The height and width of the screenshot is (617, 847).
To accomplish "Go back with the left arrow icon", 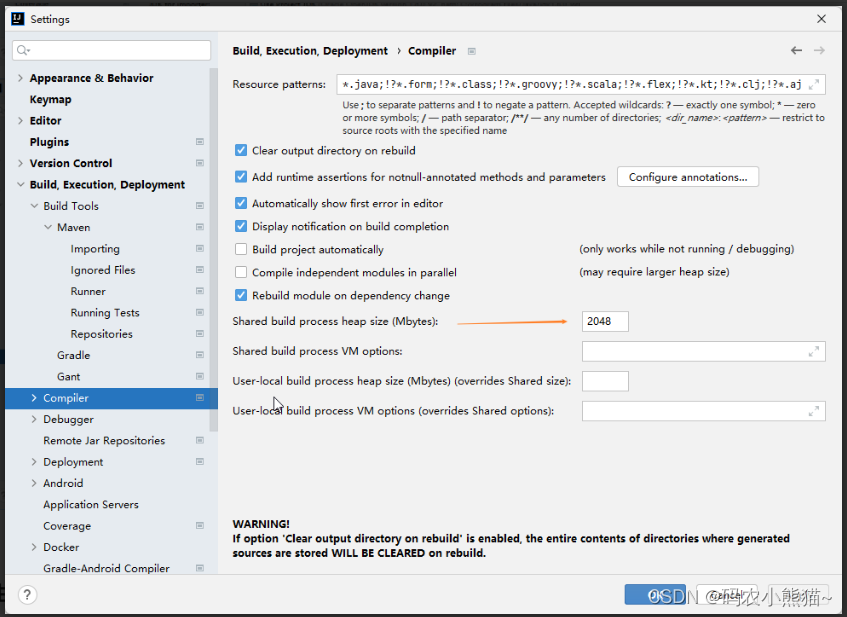I will (796, 50).
